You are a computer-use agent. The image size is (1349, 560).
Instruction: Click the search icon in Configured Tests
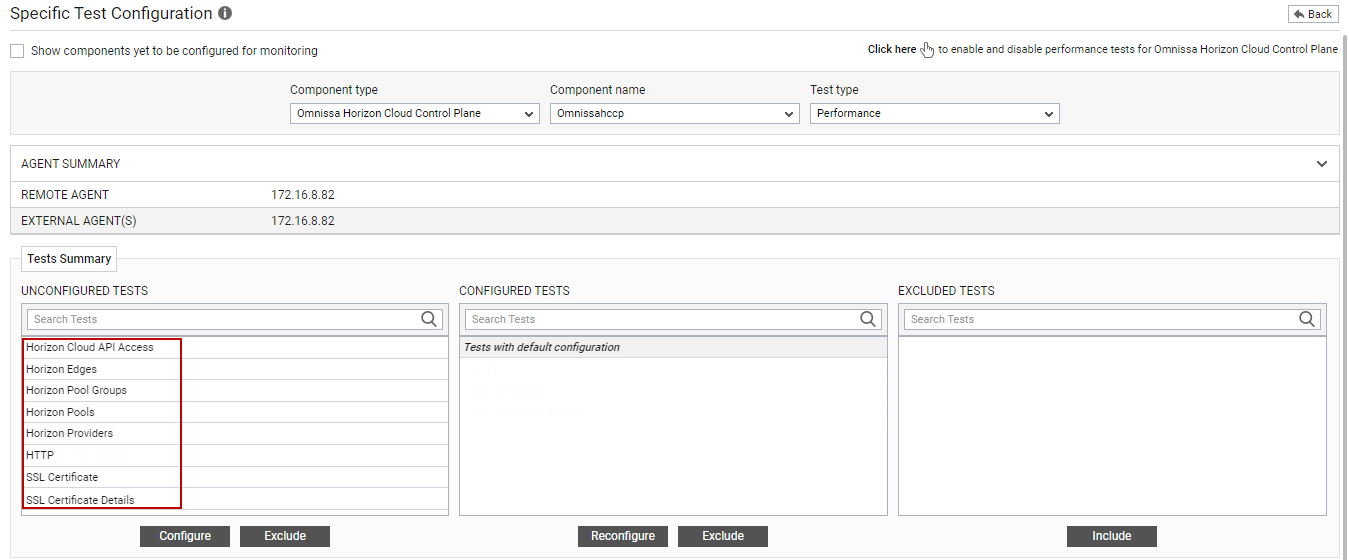(x=868, y=319)
